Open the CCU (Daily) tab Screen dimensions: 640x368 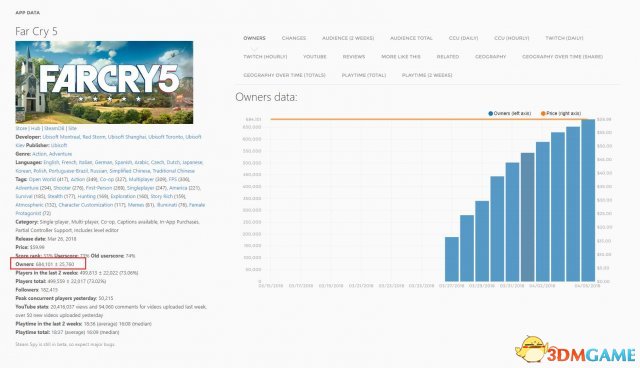click(463, 38)
